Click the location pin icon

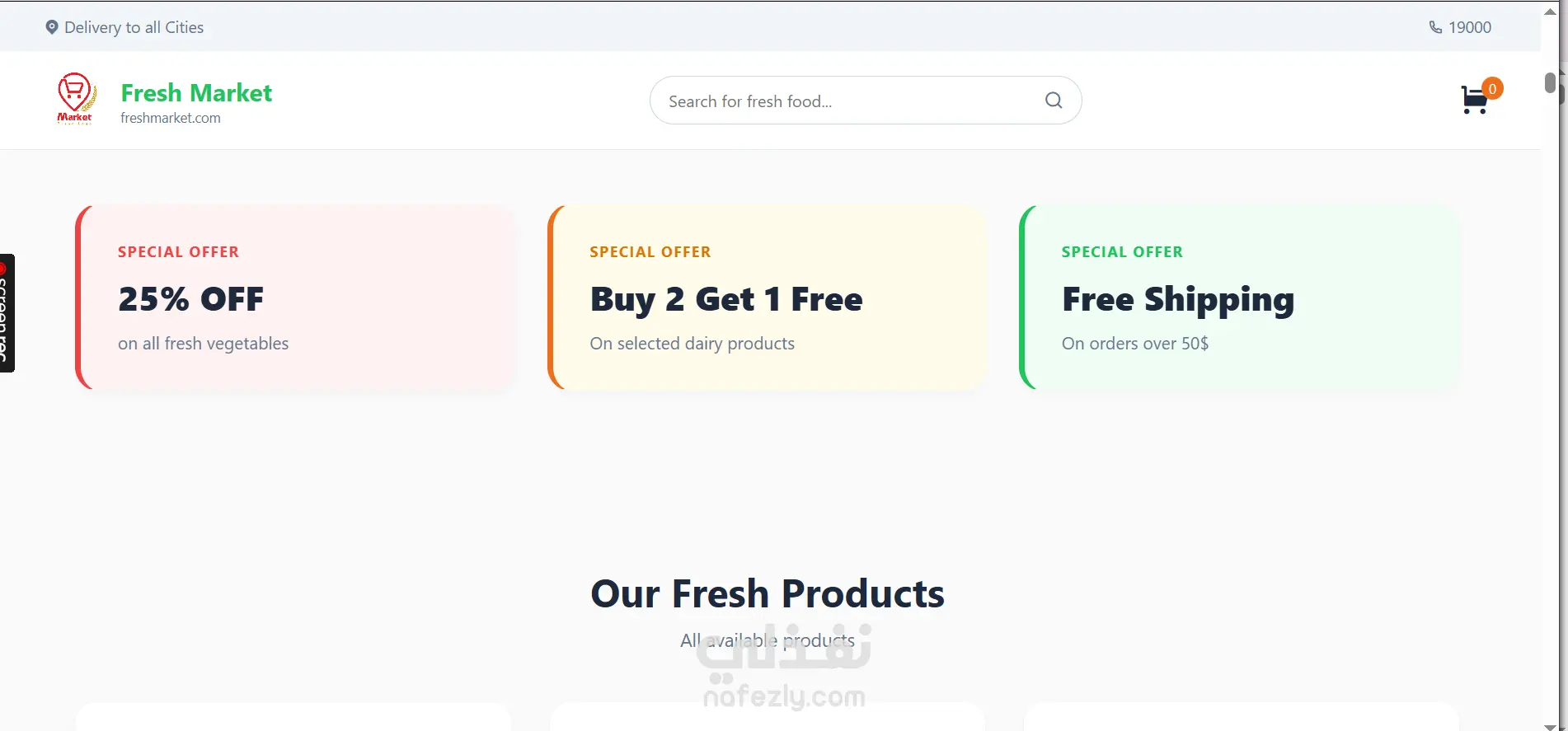(x=52, y=27)
